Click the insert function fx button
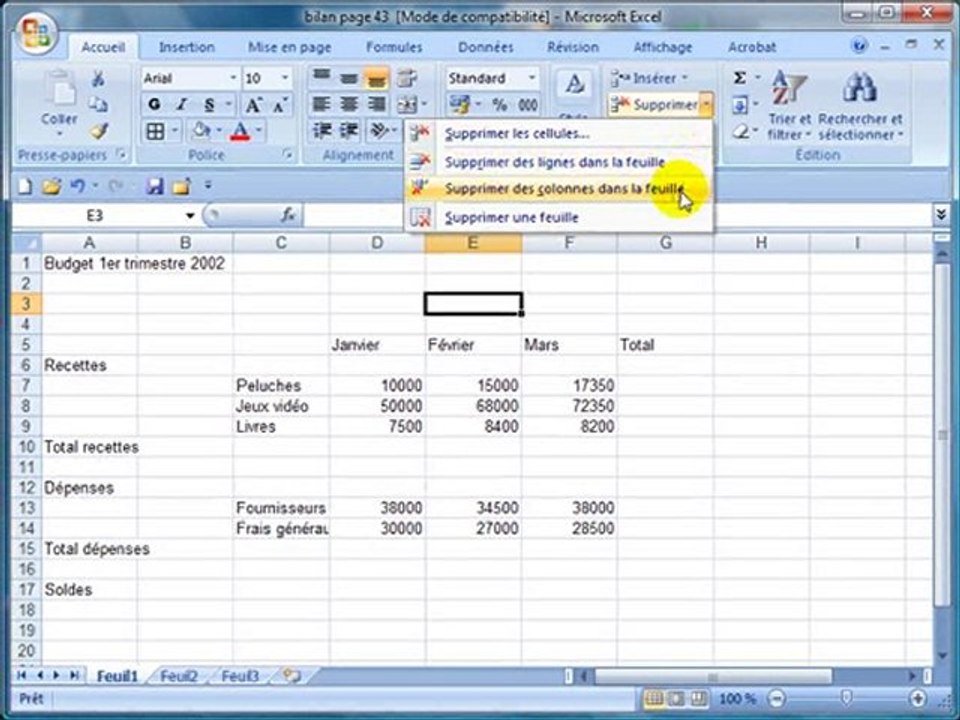 click(288, 215)
